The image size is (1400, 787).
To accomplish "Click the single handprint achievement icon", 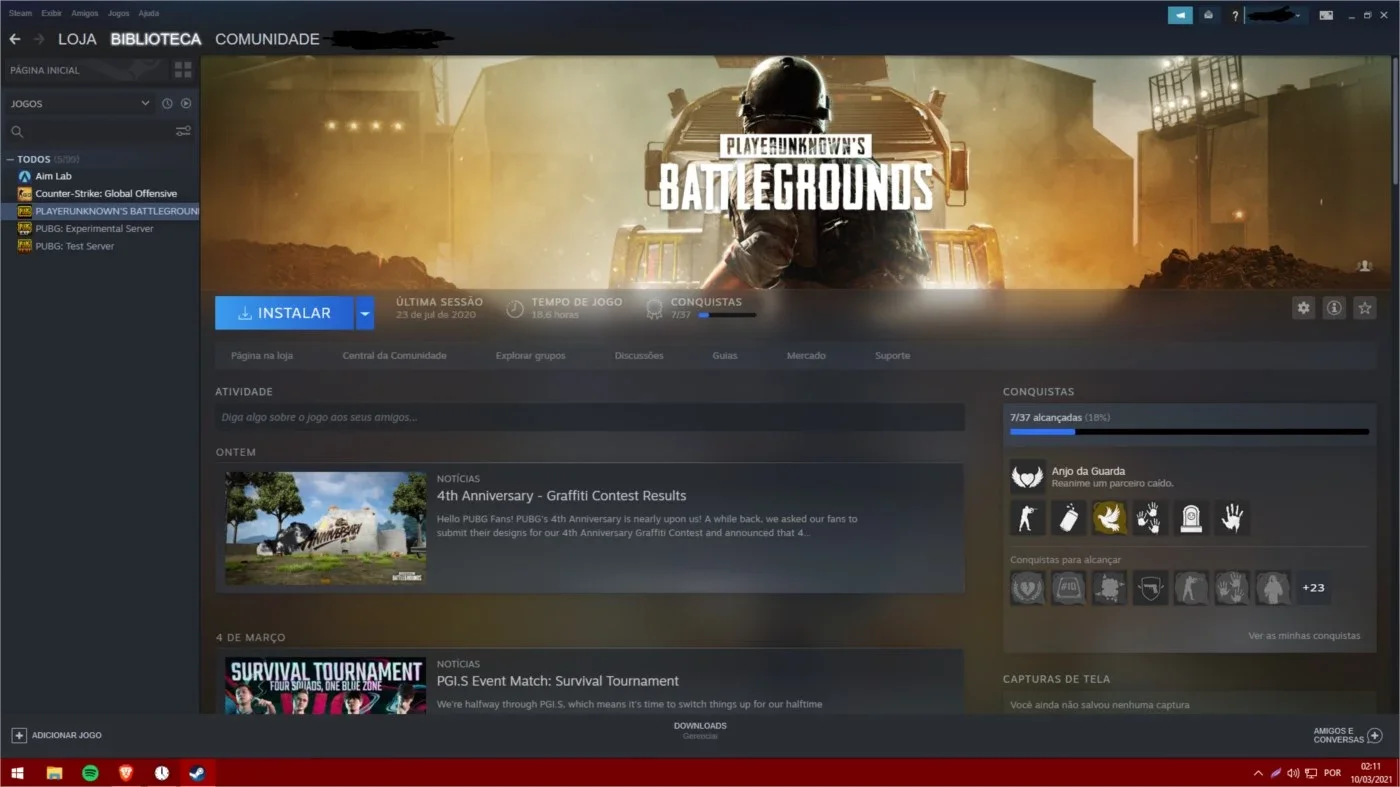I will (x=1232, y=518).
